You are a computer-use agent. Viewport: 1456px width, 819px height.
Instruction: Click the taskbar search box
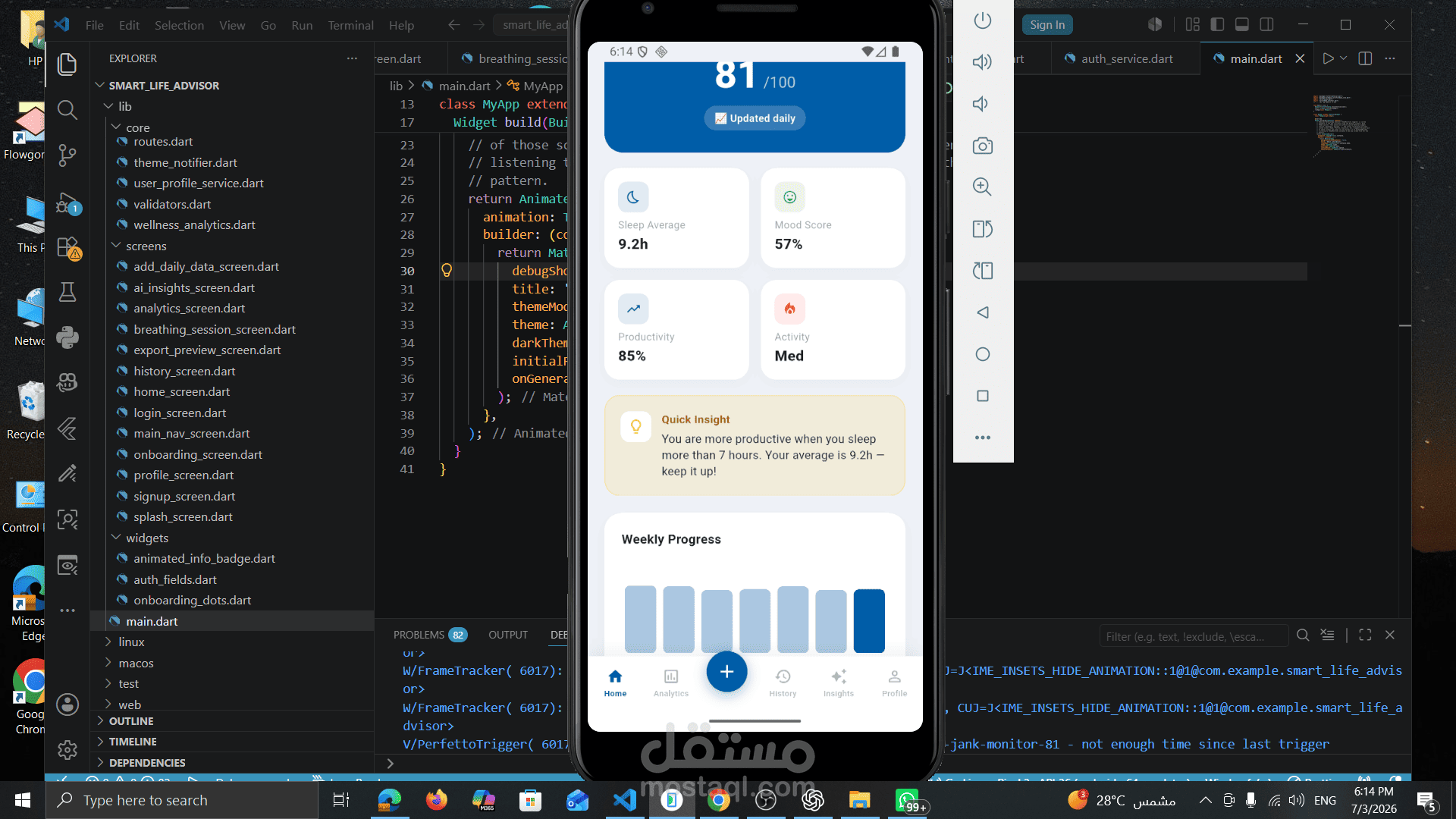[182, 800]
